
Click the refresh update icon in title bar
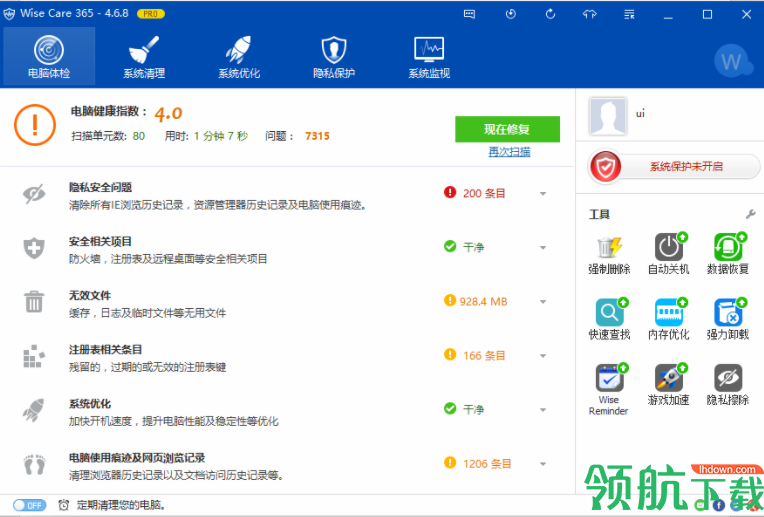click(550, 14)
